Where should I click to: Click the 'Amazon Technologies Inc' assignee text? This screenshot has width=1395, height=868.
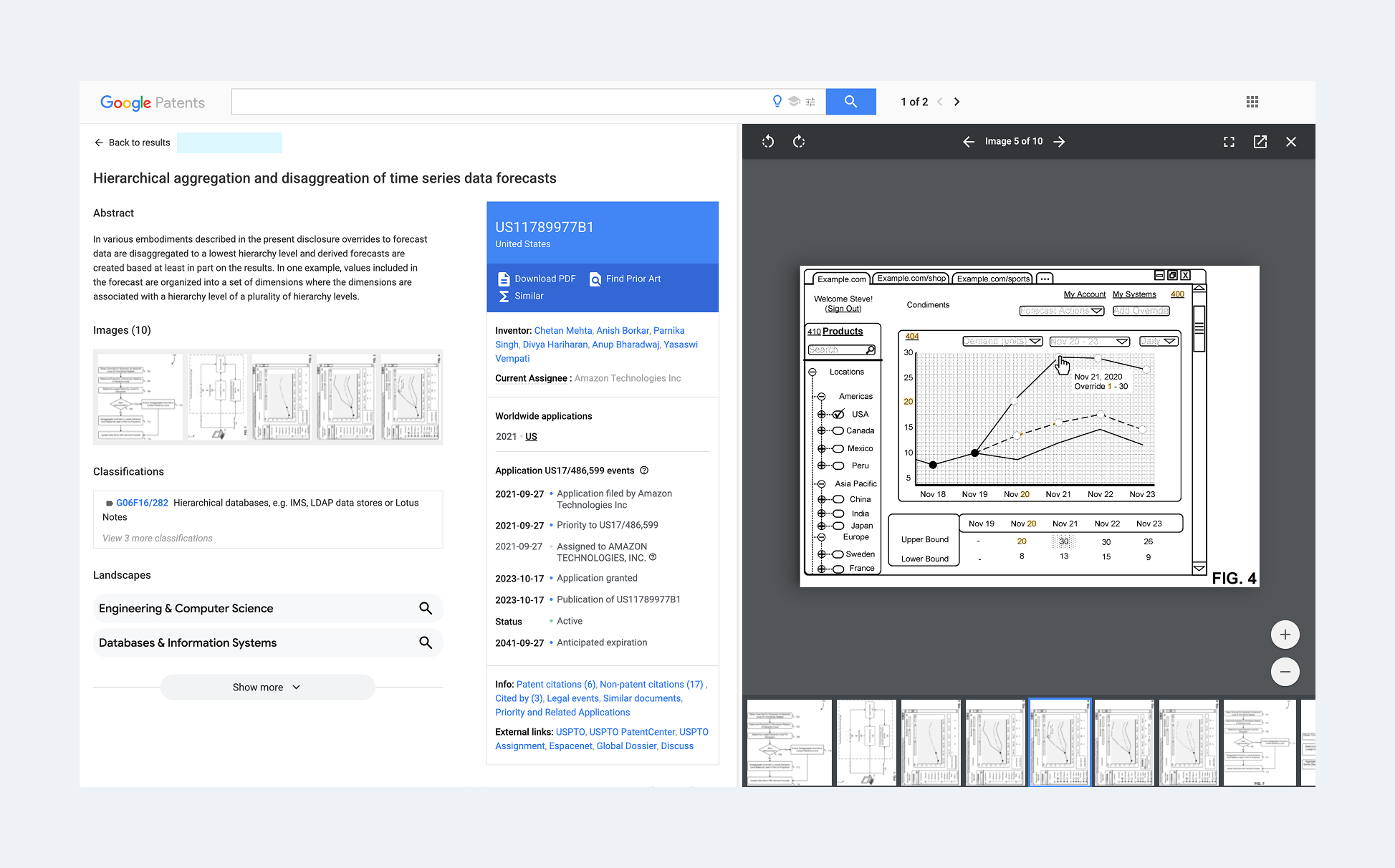[628, 379]
